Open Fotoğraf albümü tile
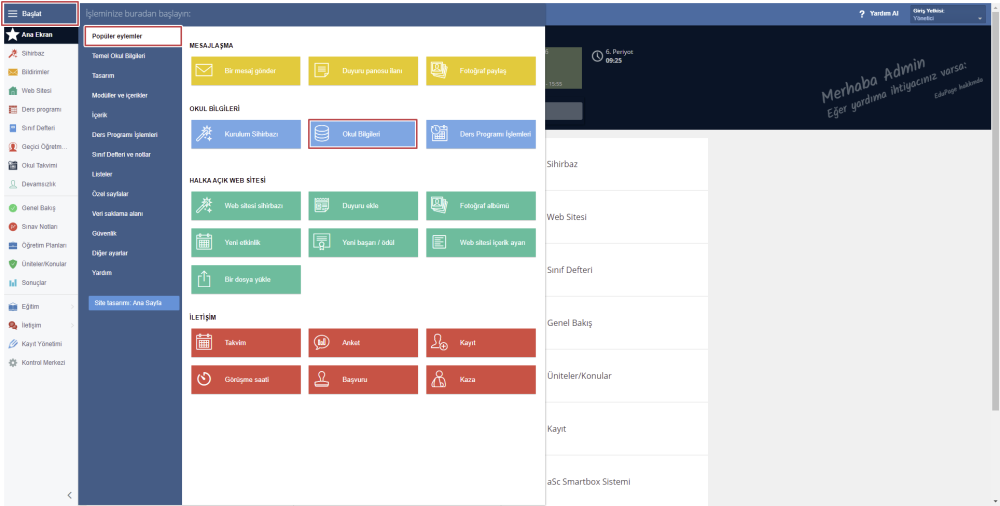1000x506 pixels. pyautogui.click(x=481, y=206)
